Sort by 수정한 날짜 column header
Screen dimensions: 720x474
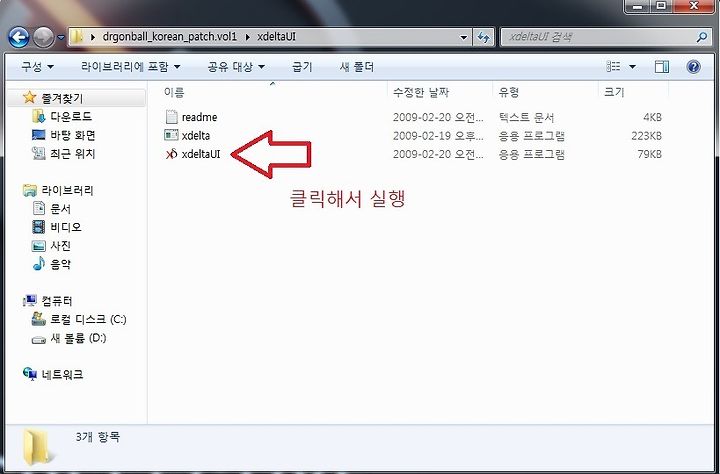click(421, 93)
